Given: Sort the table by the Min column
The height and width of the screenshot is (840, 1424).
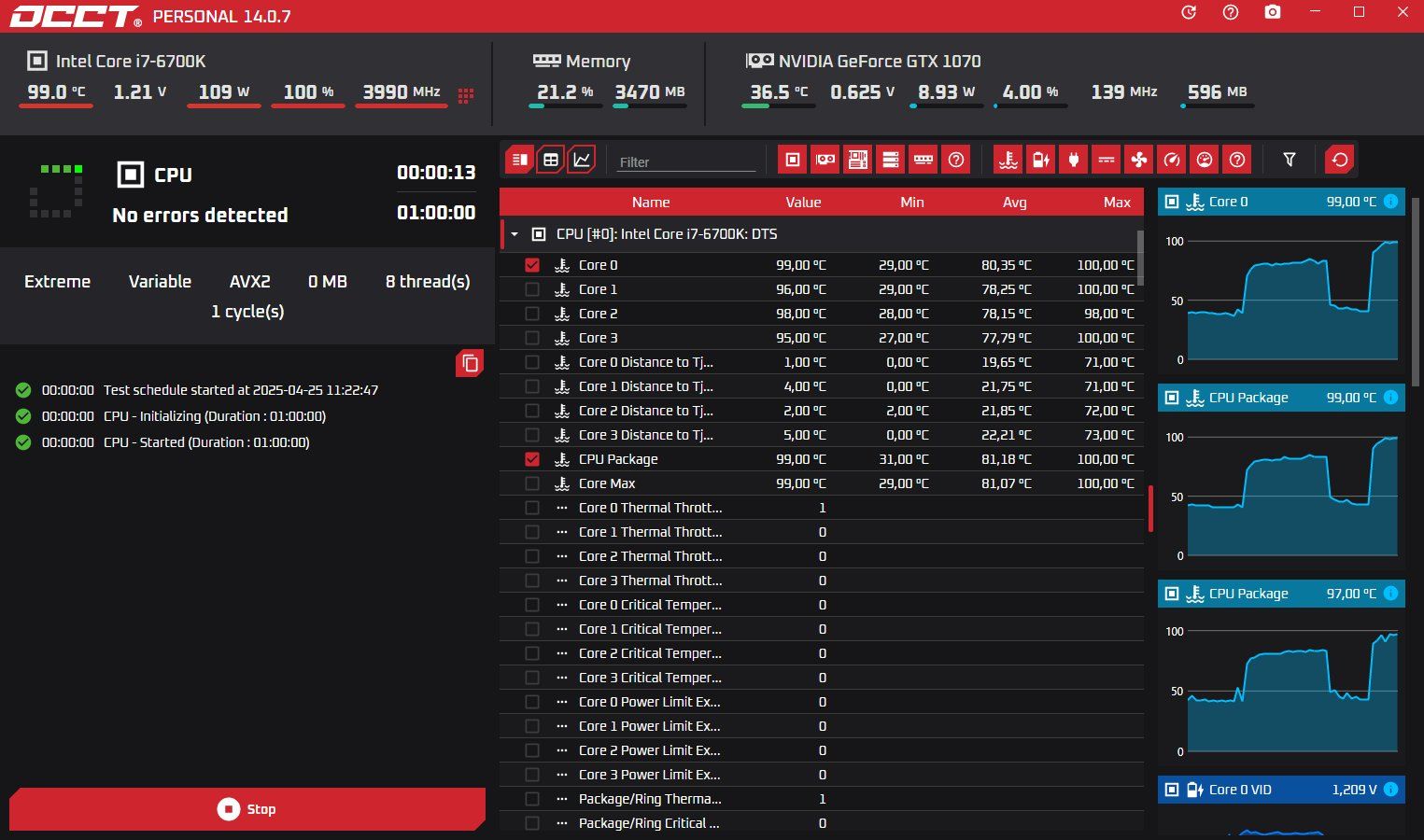Looking at the screenshot, I should pos(912,202).
